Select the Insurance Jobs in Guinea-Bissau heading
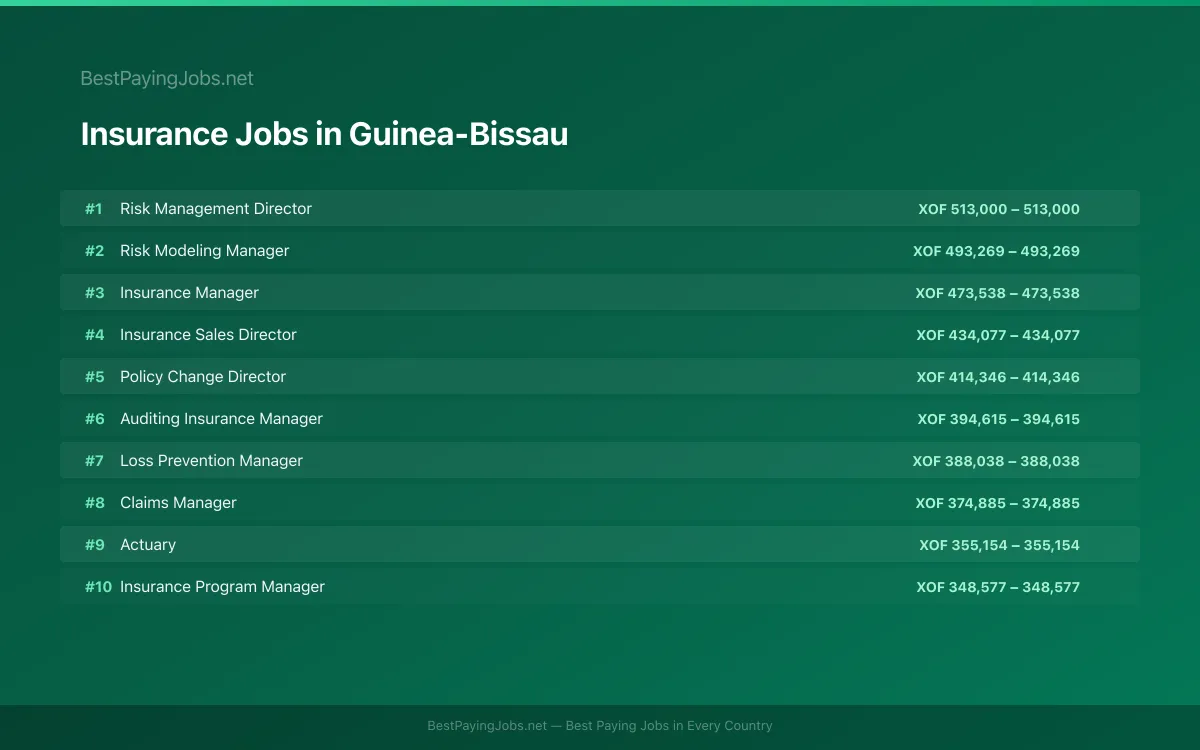This screenshot has width=1200, height=750. [324, 134]
